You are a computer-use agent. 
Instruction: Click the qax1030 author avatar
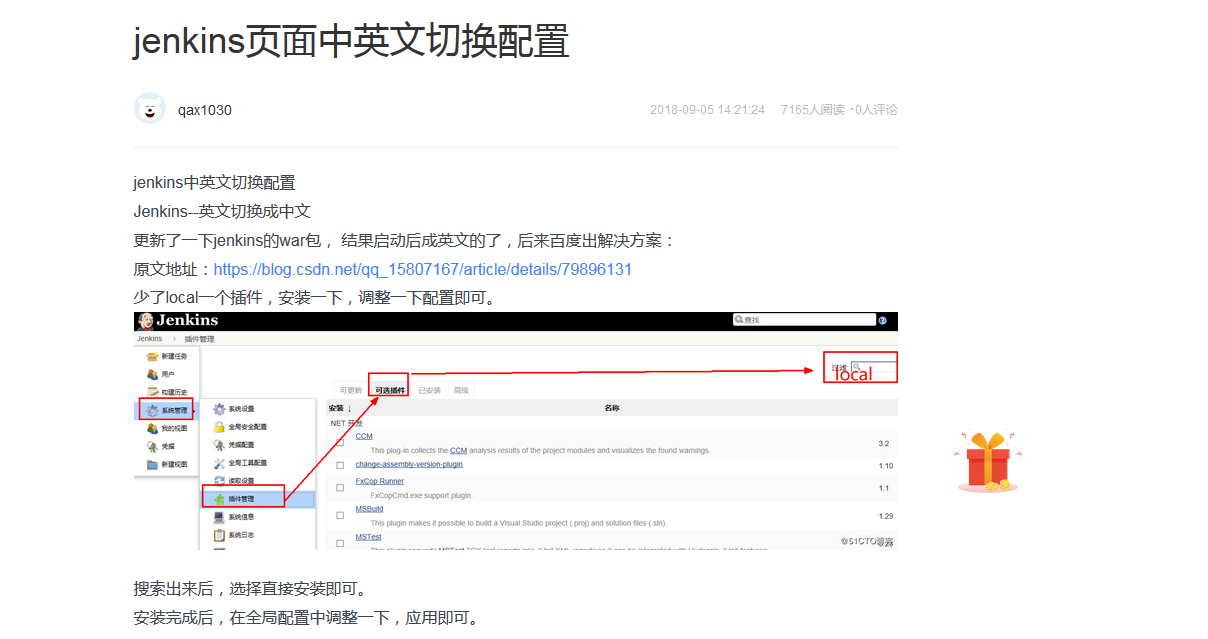[150, 109]
